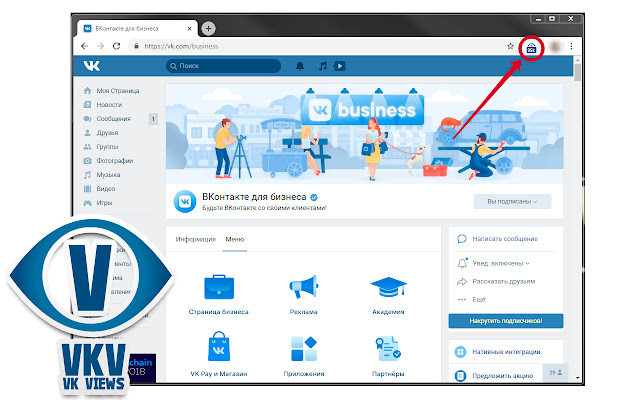Open notifications bell in VK header
Image resolution: width=640 pixels, height=400 pixels.
tap(300, 66)
